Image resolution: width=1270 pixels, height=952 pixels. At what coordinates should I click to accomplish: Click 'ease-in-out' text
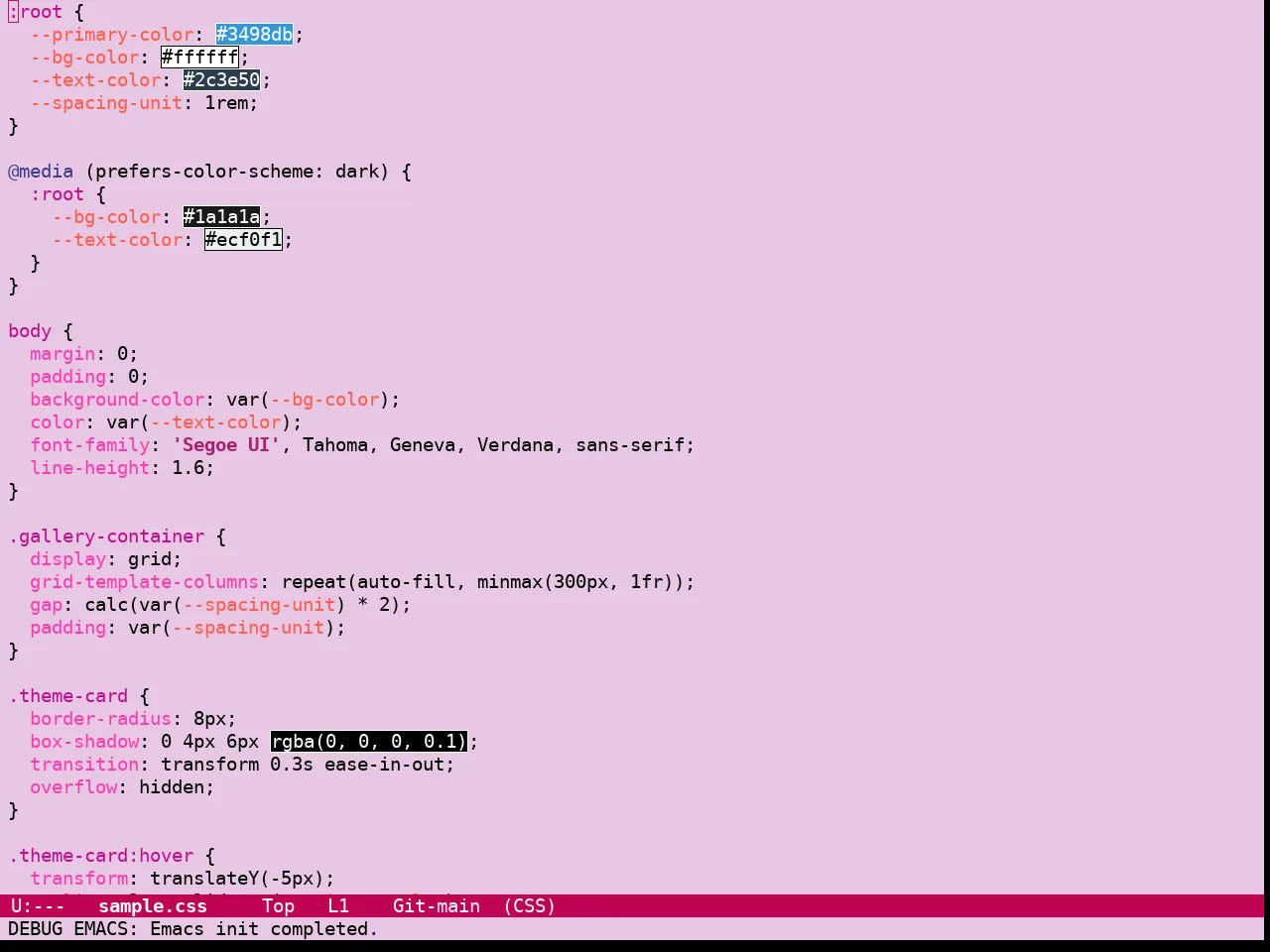click(385, 765)
